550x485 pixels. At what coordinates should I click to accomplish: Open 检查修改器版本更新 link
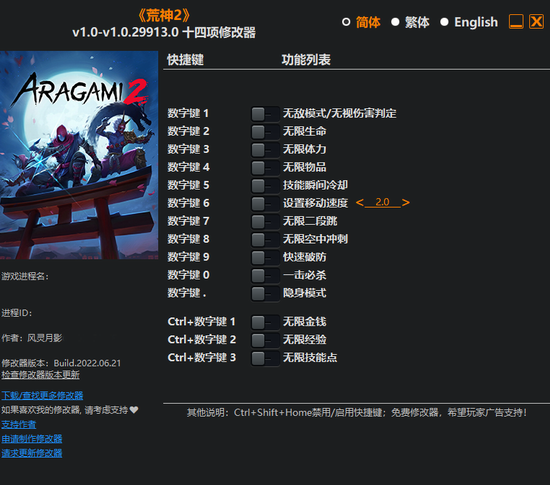[40, 375]
